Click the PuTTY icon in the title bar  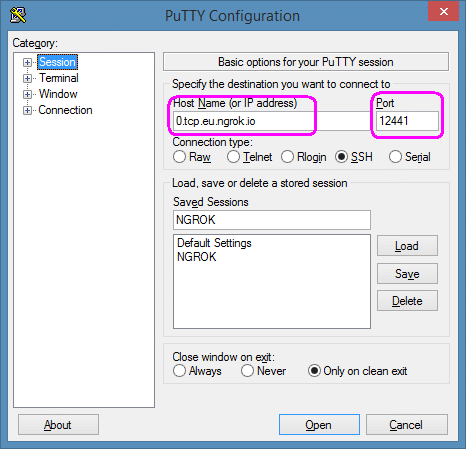point(18,15)
